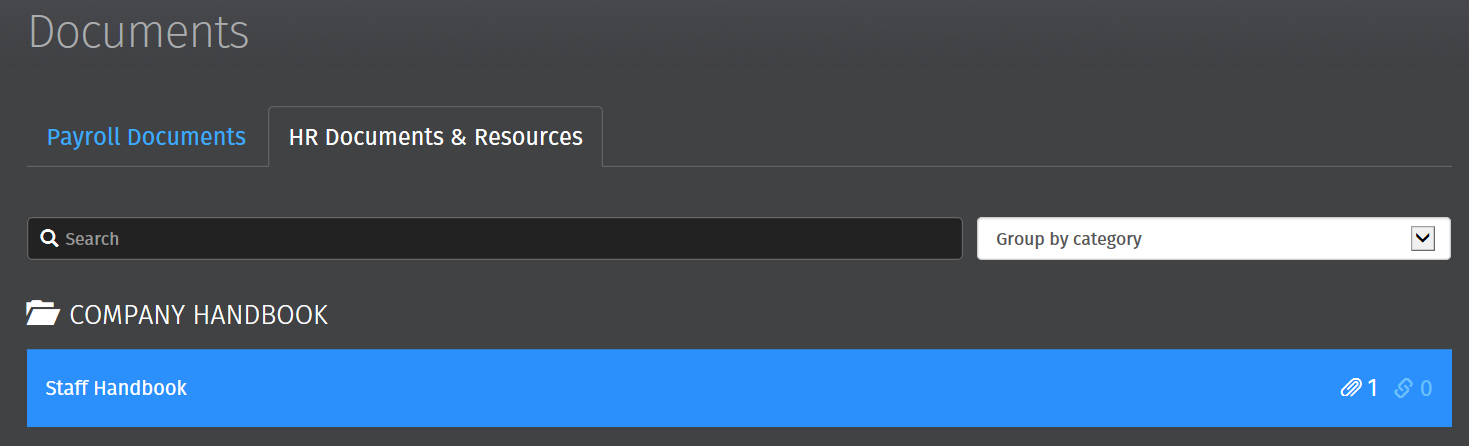Click the empty right end of the search box
This screenshot has width=1469, height=446.
point(900,239)
